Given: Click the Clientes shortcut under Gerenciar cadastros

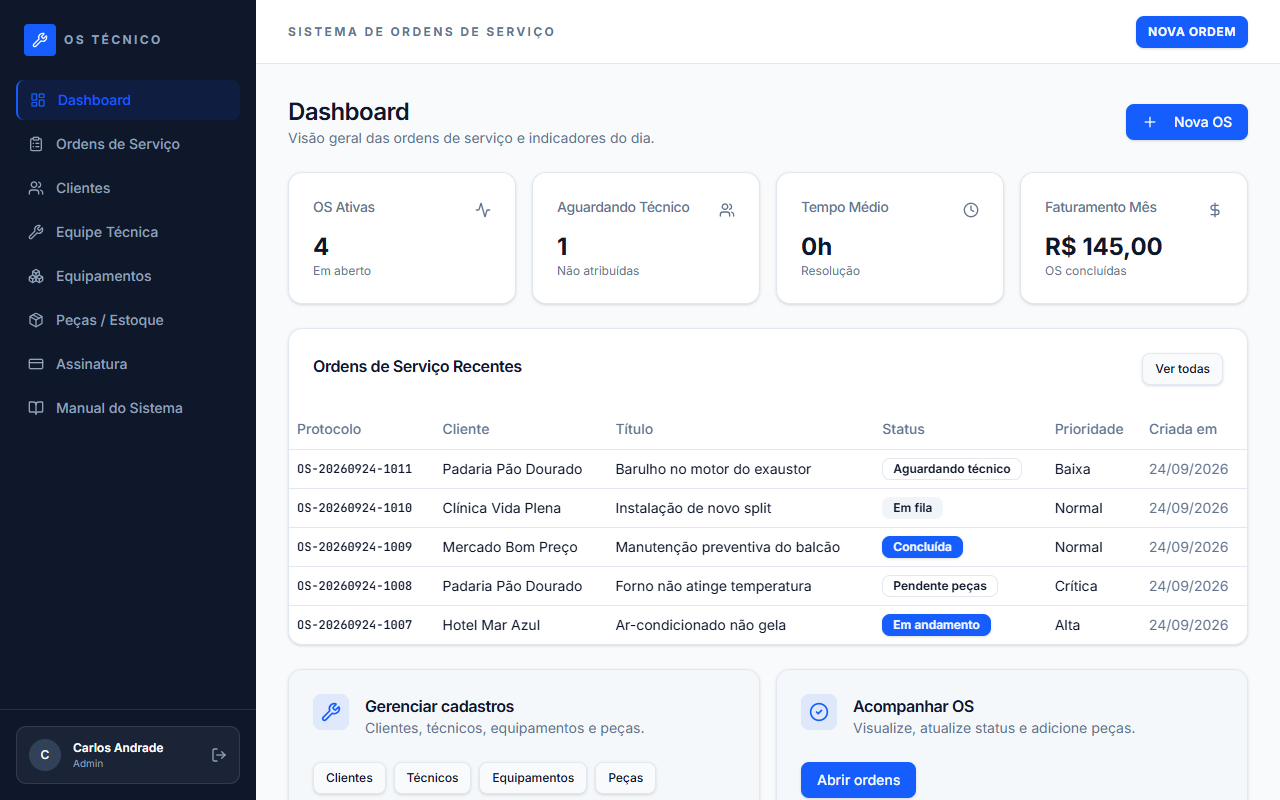Looking at the screenshot, I should [x=349, y=778].
